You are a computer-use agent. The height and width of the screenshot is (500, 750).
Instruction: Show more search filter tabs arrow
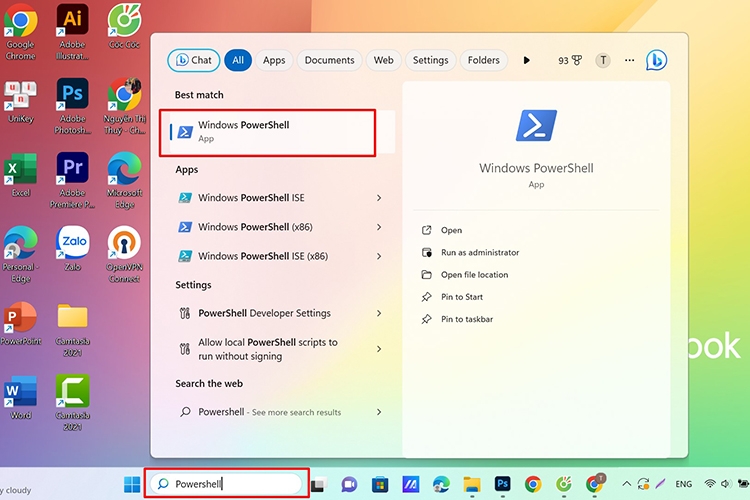[x=527, y=60]
